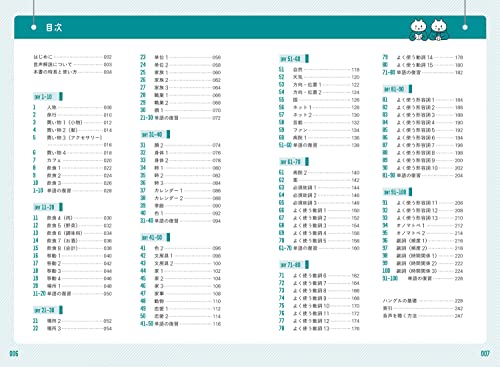Select the DAY 31-40 section label
Image resolution: width=500 pixels, height=367 pixels.
156,134
